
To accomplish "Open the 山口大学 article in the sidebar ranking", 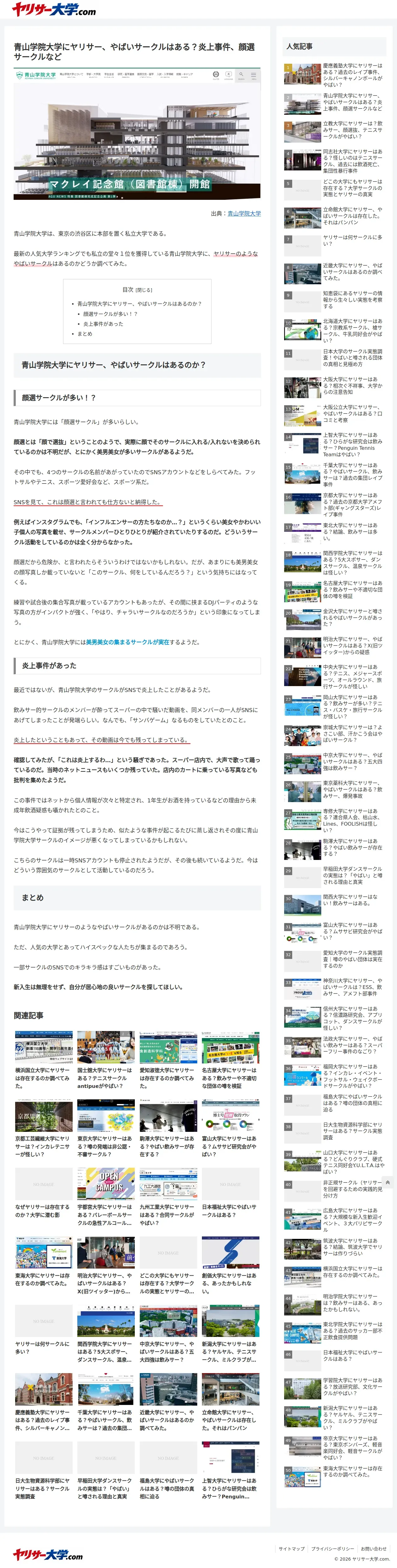I will coord(334,1162).
